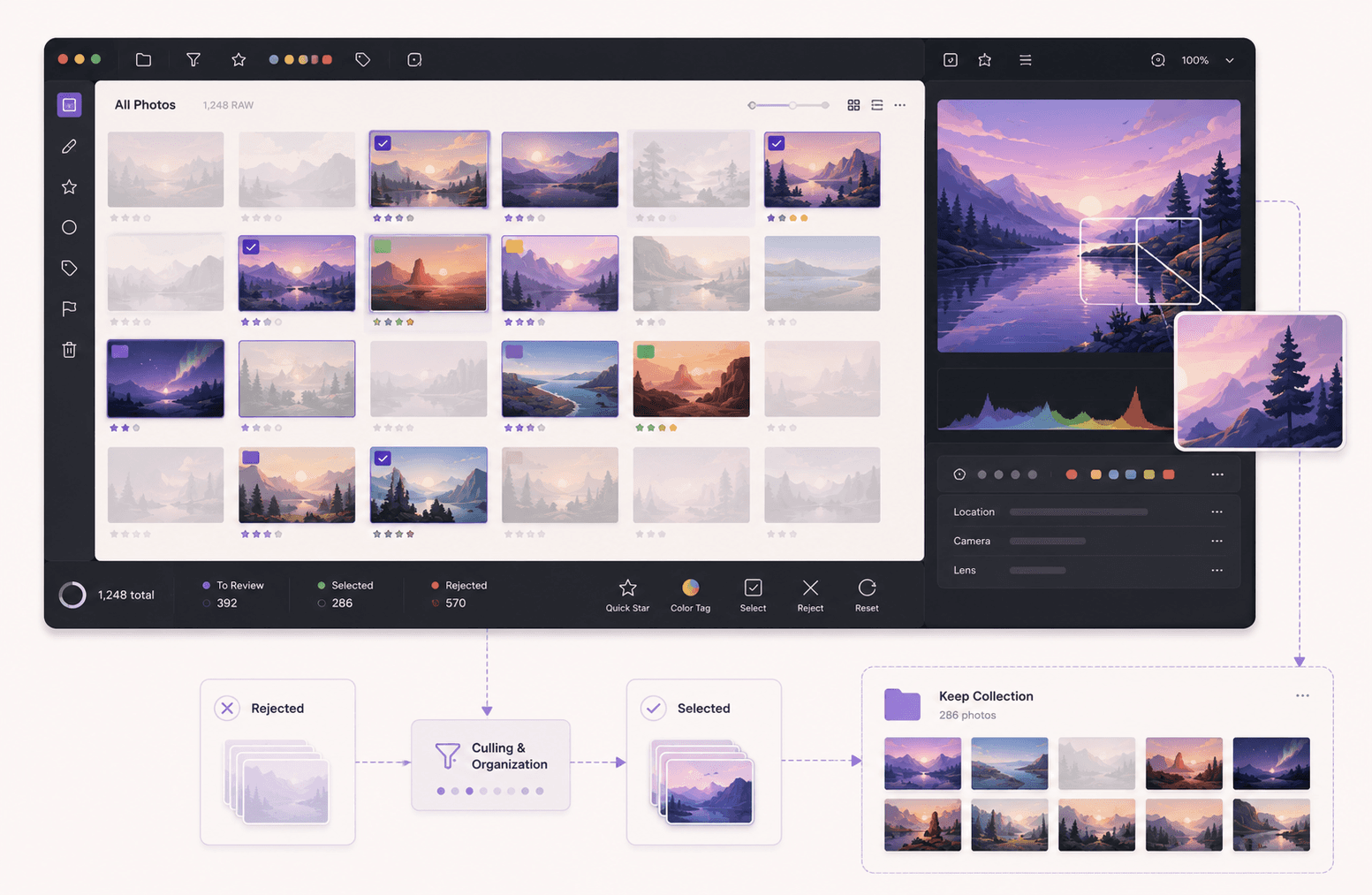Toggle purple label on the blue river photo
Viewport: 1372px width, 895px height.
tap(514, 352)
